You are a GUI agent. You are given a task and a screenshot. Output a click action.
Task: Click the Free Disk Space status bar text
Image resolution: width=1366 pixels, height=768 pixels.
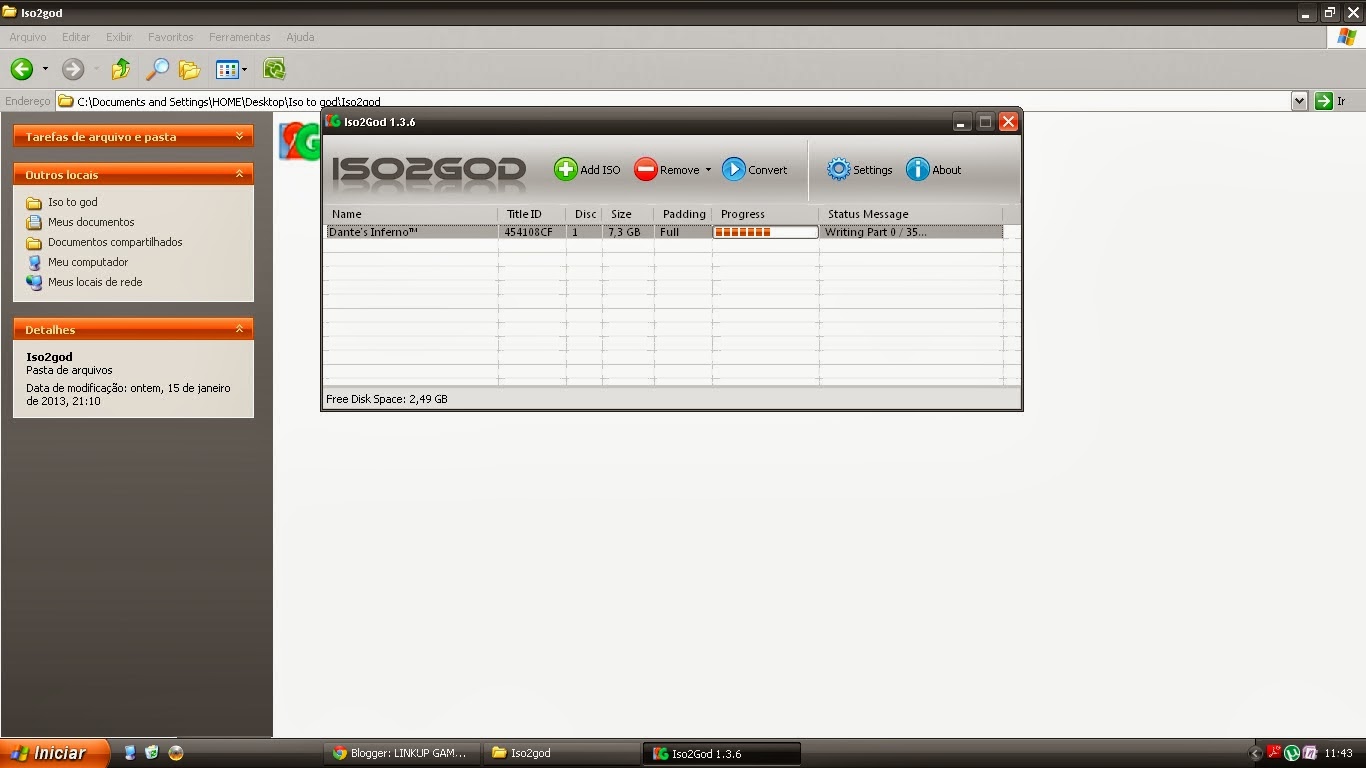point(386,399)
